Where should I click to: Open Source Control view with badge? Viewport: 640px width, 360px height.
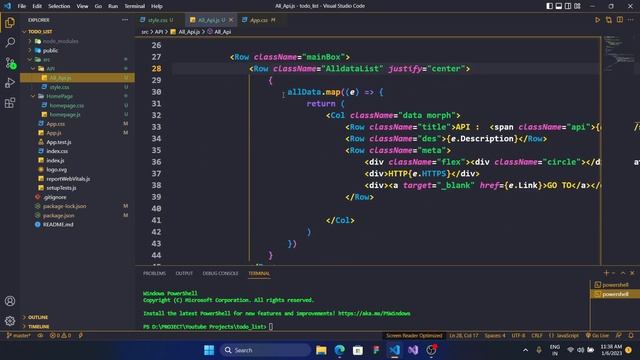tap(10, 63)
